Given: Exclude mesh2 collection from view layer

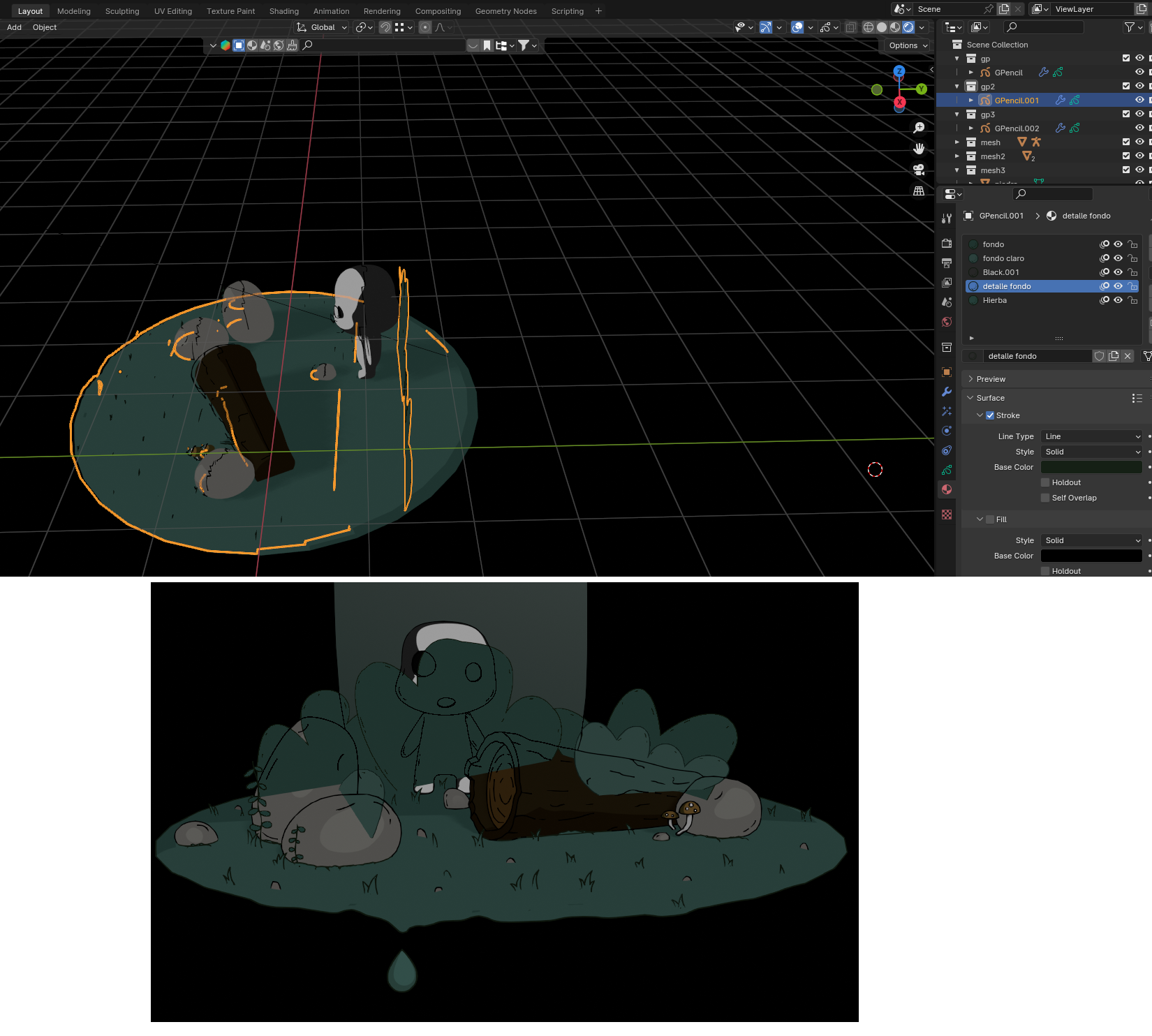Looking at the screenshot, I should (1126, 156).
